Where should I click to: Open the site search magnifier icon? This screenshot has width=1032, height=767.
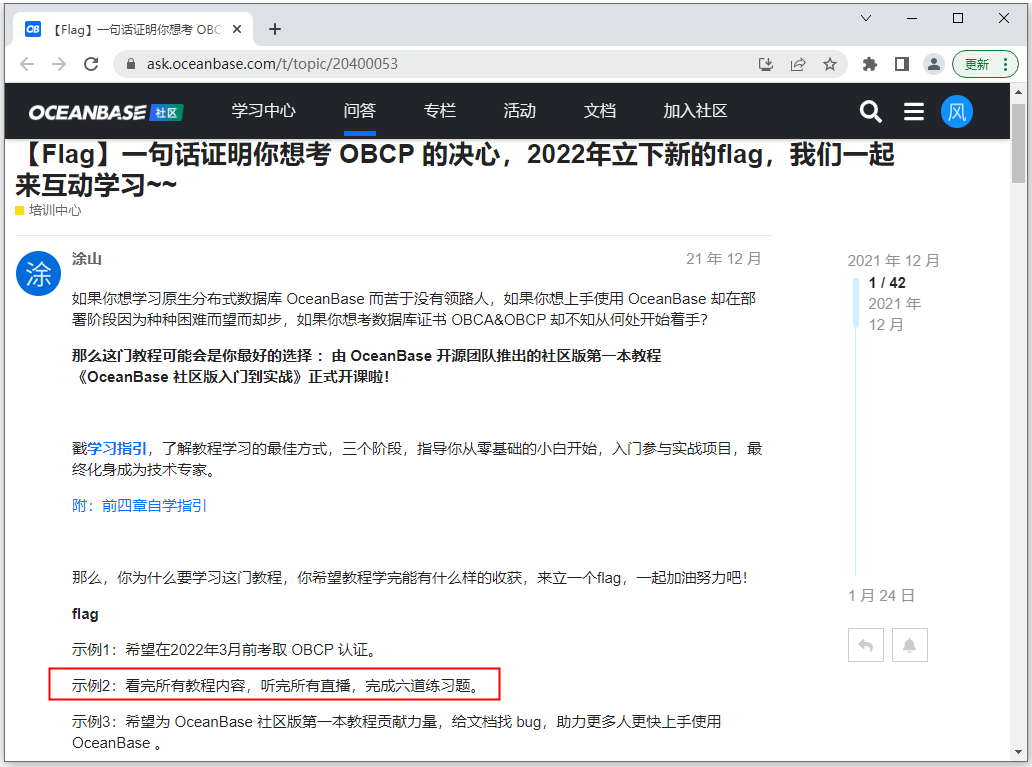[870, 111]
